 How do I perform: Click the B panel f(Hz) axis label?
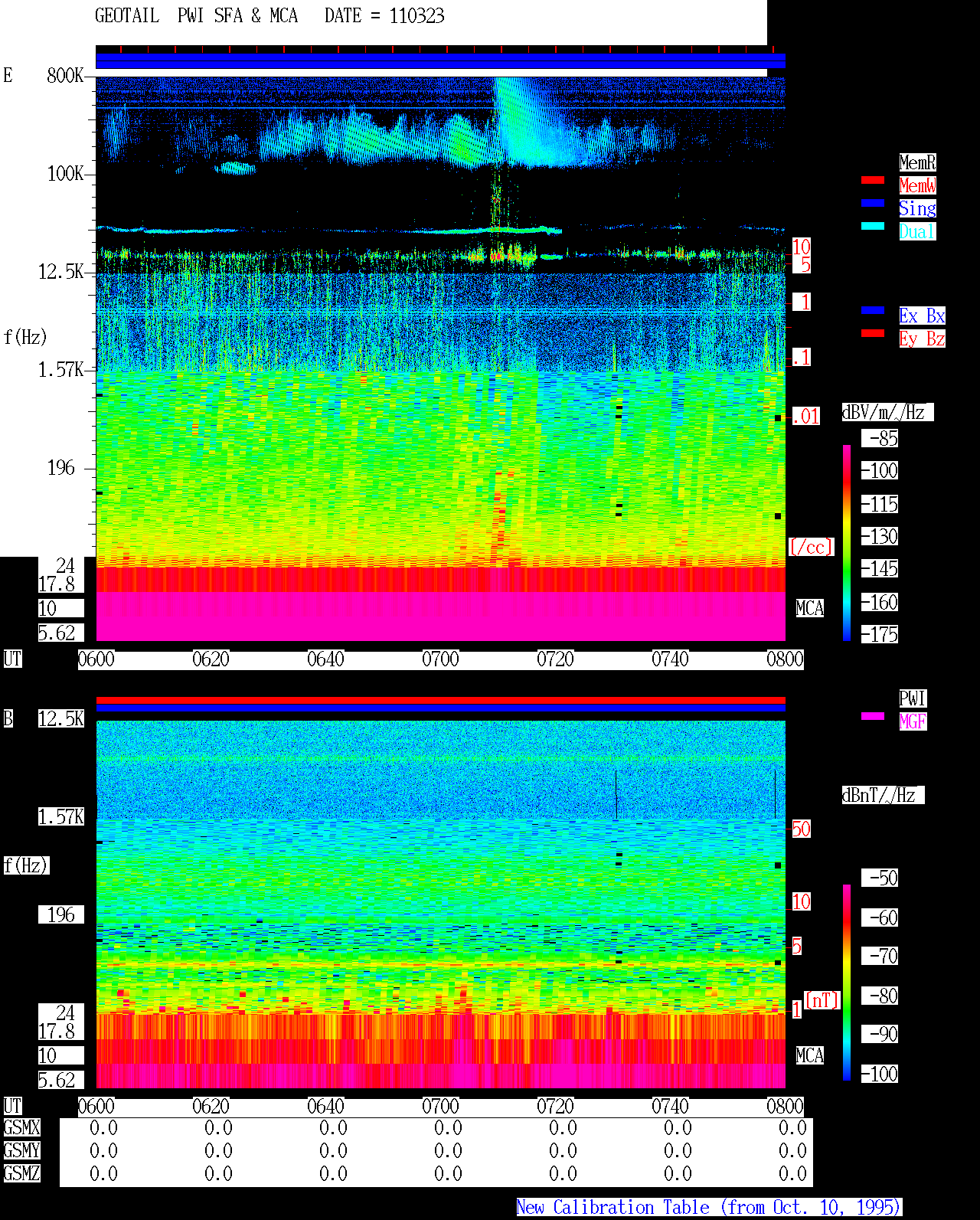coord(26,865)
